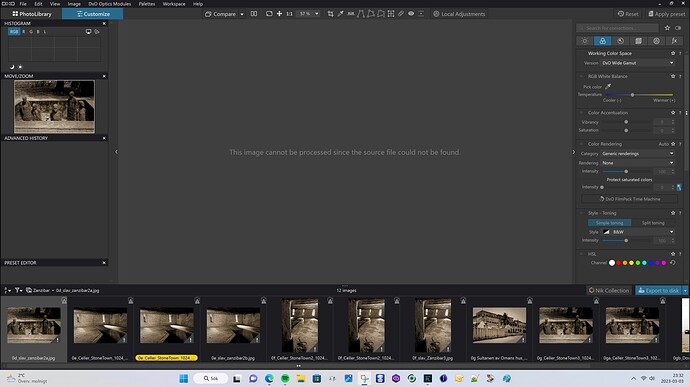Click the Search for corrections field

[617, 28]
